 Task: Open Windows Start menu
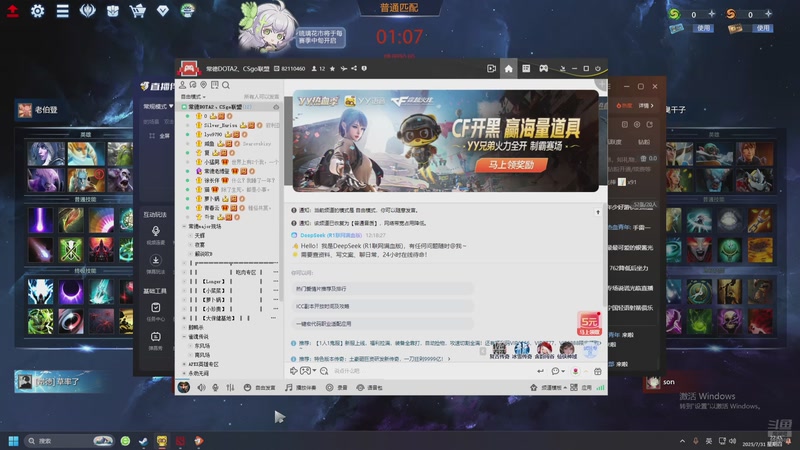pos(13,441)
